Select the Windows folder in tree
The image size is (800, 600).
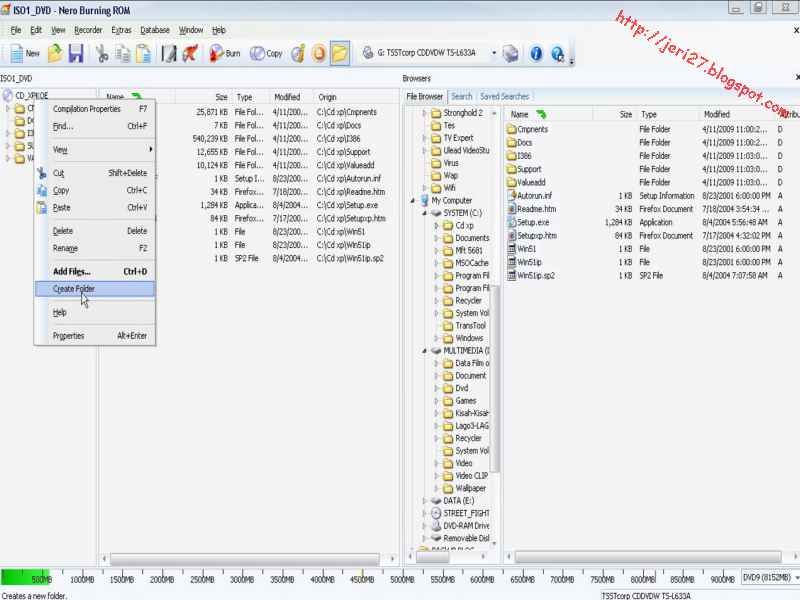(x=463, y=338)
